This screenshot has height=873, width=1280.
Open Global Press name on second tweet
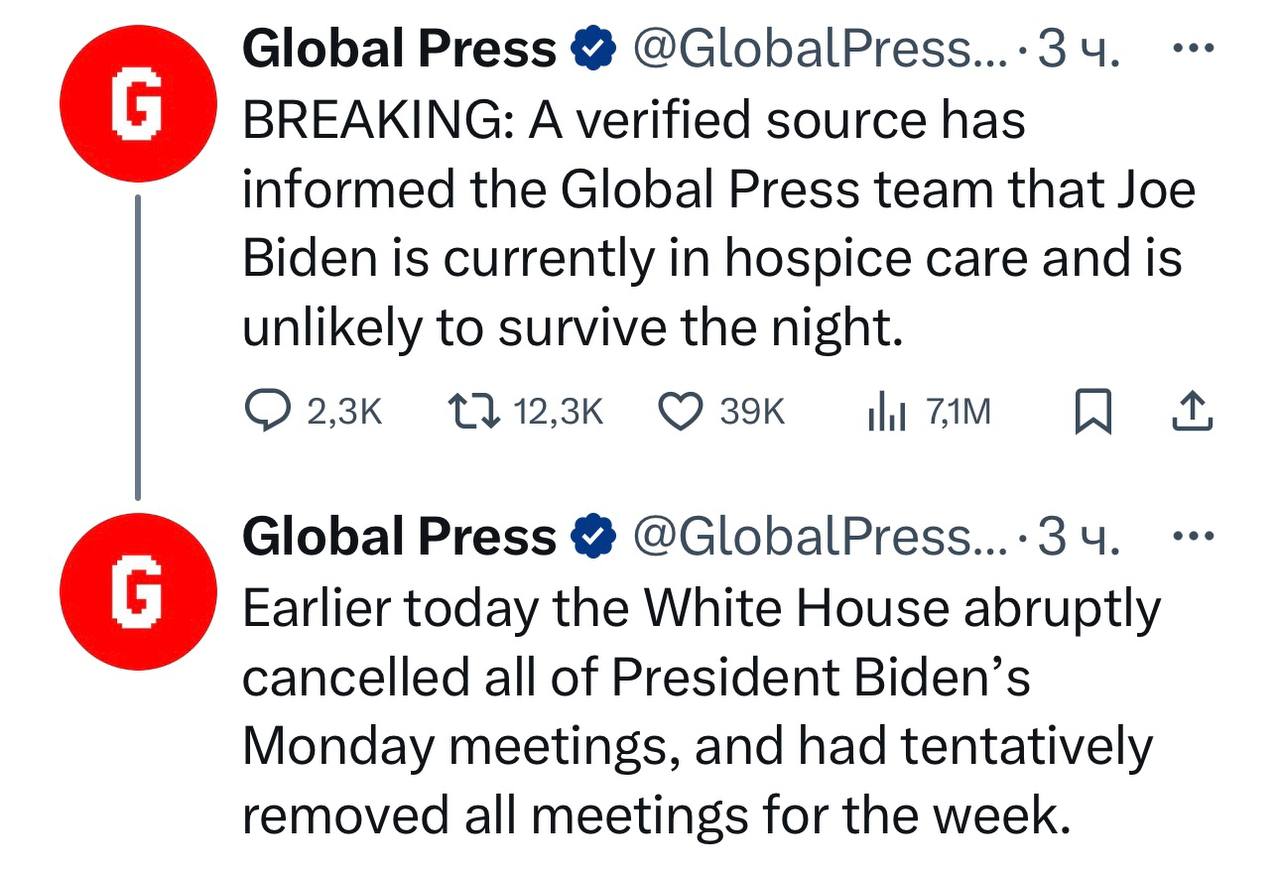[400, 538]
